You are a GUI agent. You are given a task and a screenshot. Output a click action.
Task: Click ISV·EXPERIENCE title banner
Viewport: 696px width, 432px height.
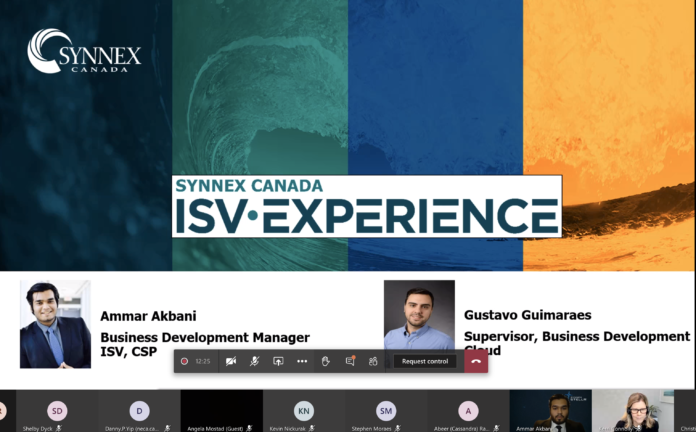tap(367, 206)
